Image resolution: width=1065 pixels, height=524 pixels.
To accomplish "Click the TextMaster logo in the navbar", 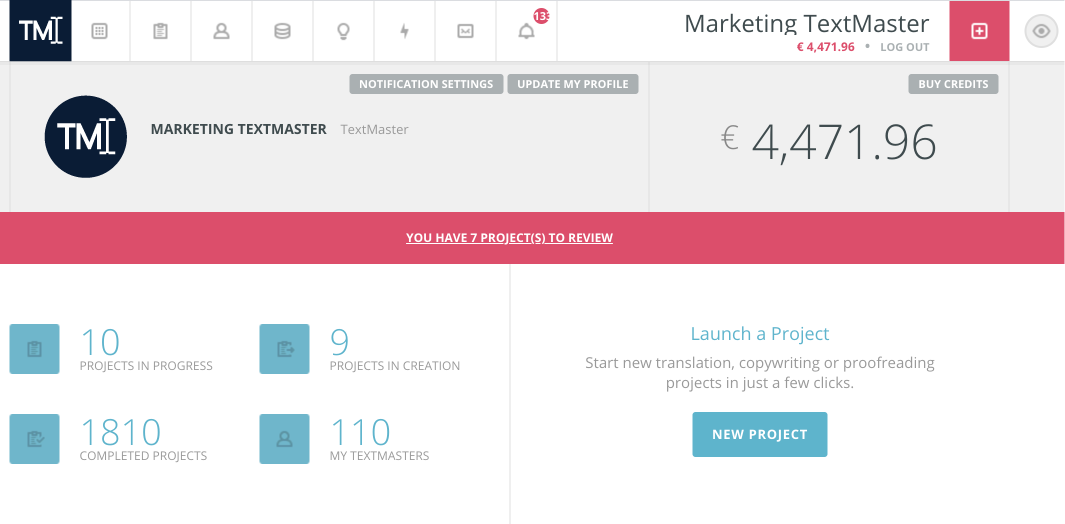I will [x=40, y=31].
